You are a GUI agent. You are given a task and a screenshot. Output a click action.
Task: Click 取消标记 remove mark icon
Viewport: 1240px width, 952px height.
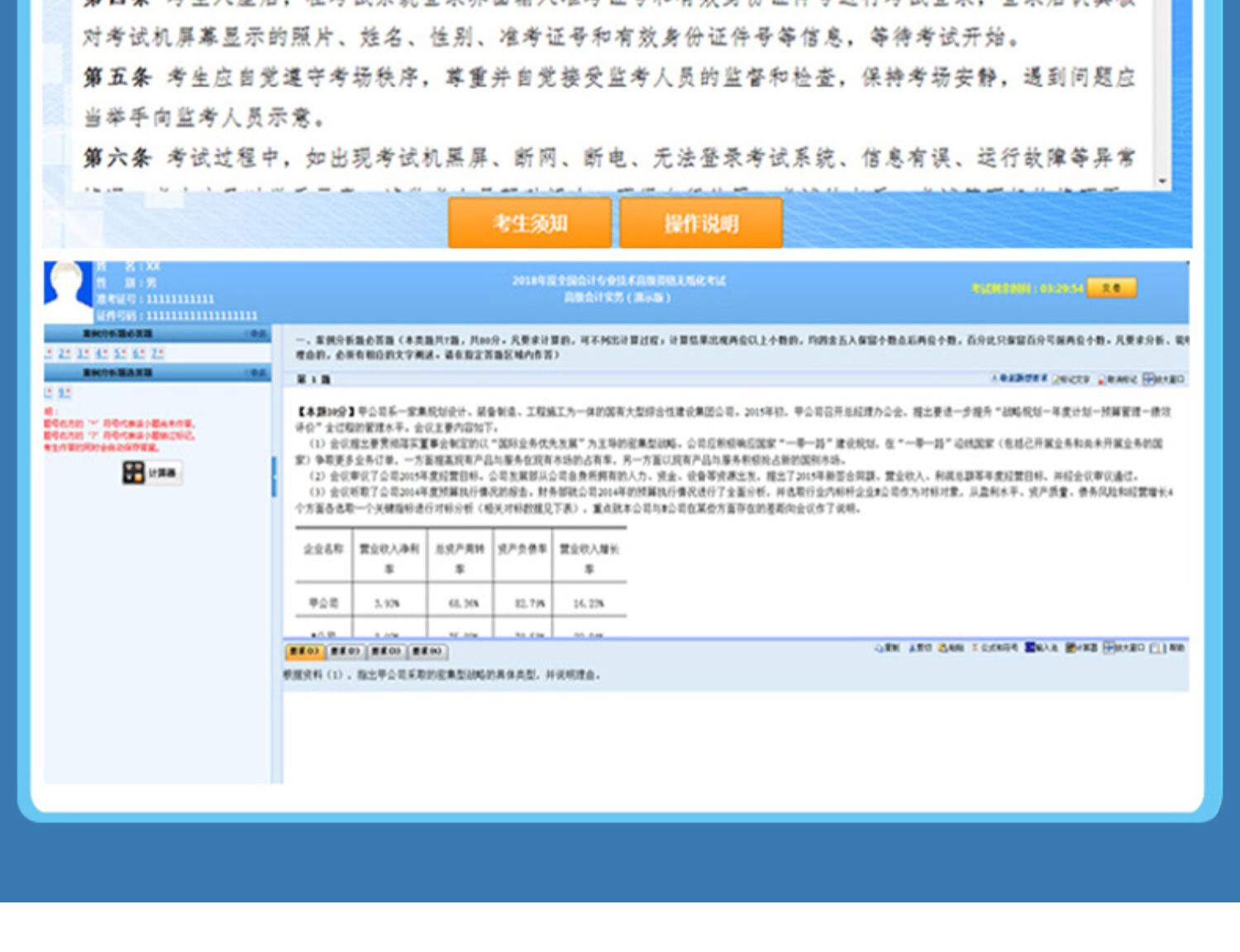click(x=1118, y=379)
